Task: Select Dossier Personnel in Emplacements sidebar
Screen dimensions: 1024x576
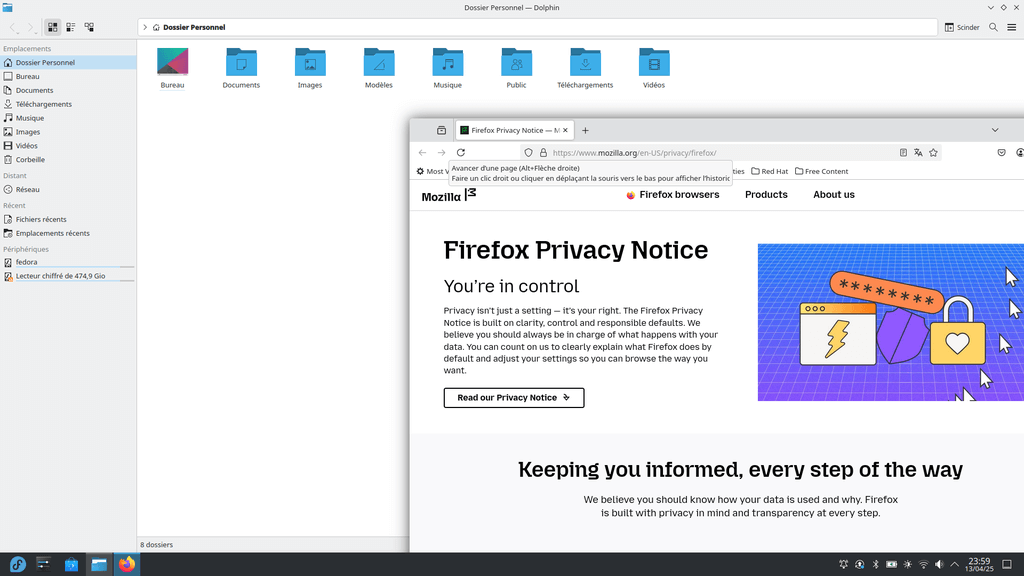Action: coord(68,63)
